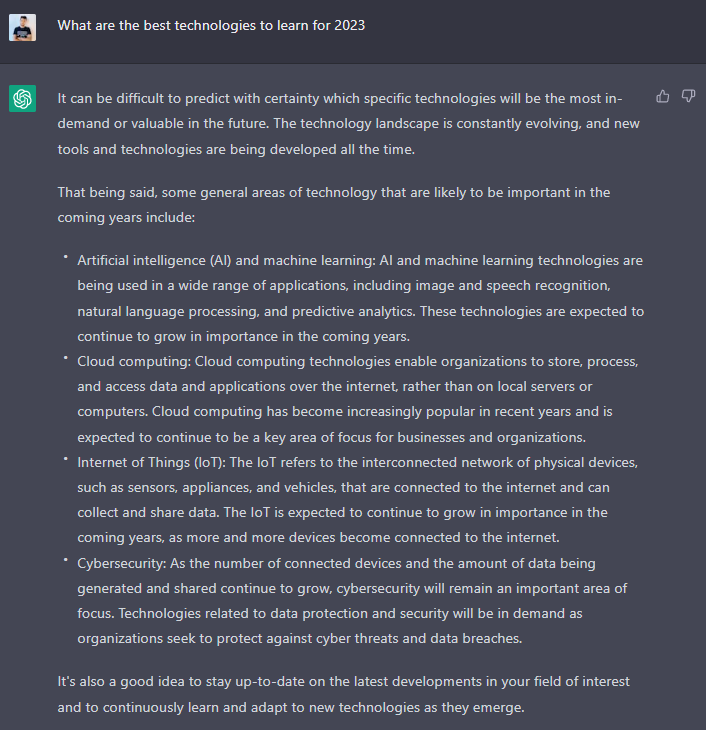
Task: Give the response a thumbs up
Action: [662, 96]
